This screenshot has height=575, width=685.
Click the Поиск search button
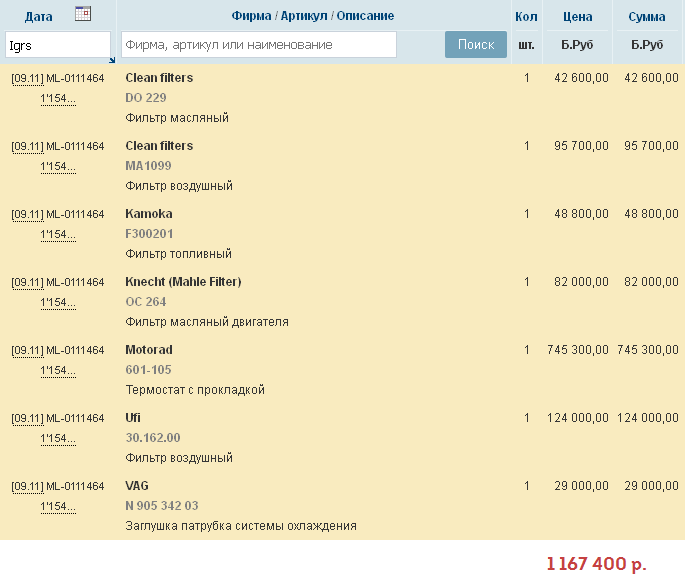476,45
